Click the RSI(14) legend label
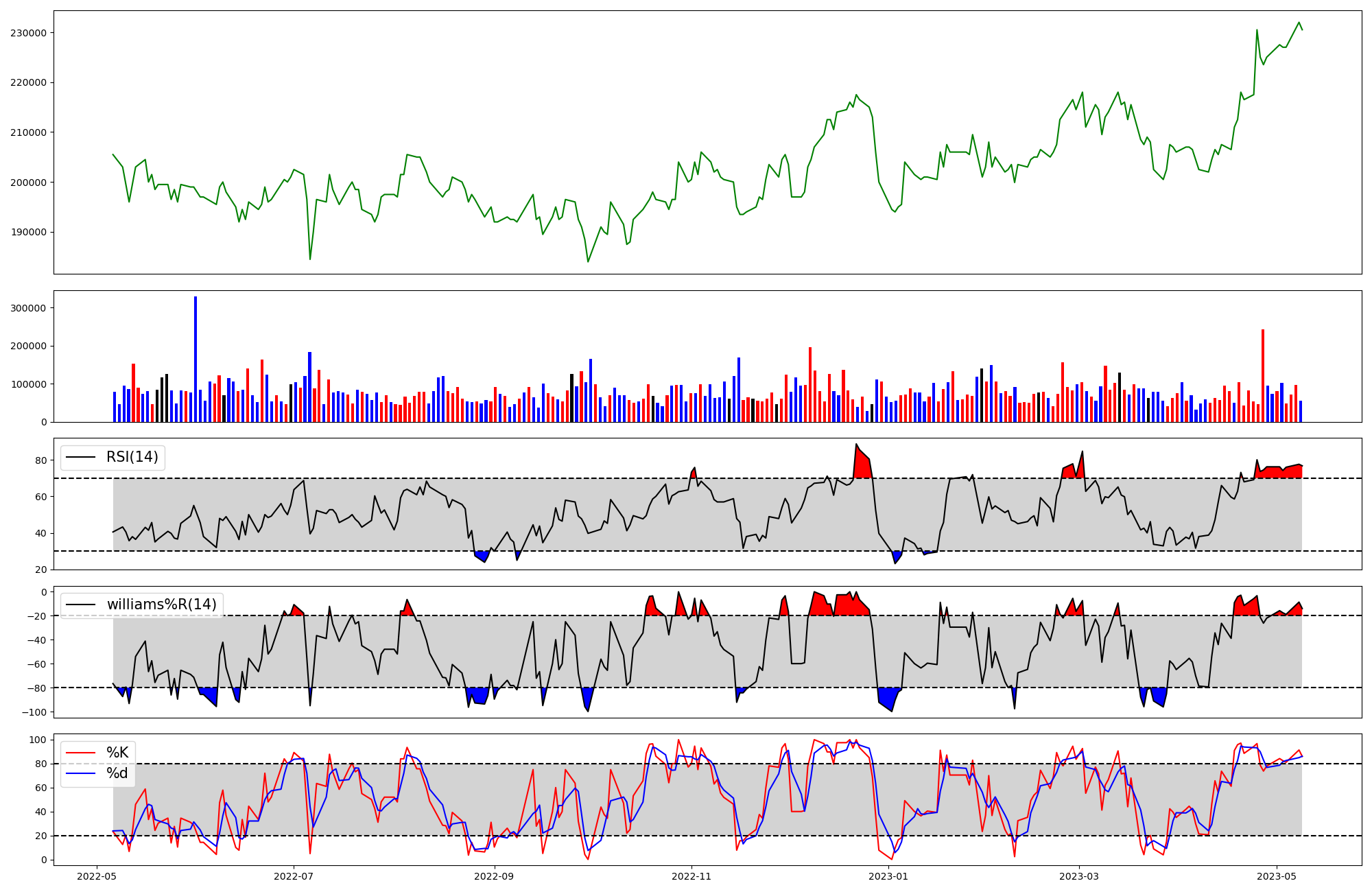Viewport: 1372px width, 892px height. pyautogui.click(x=132, y=457)
